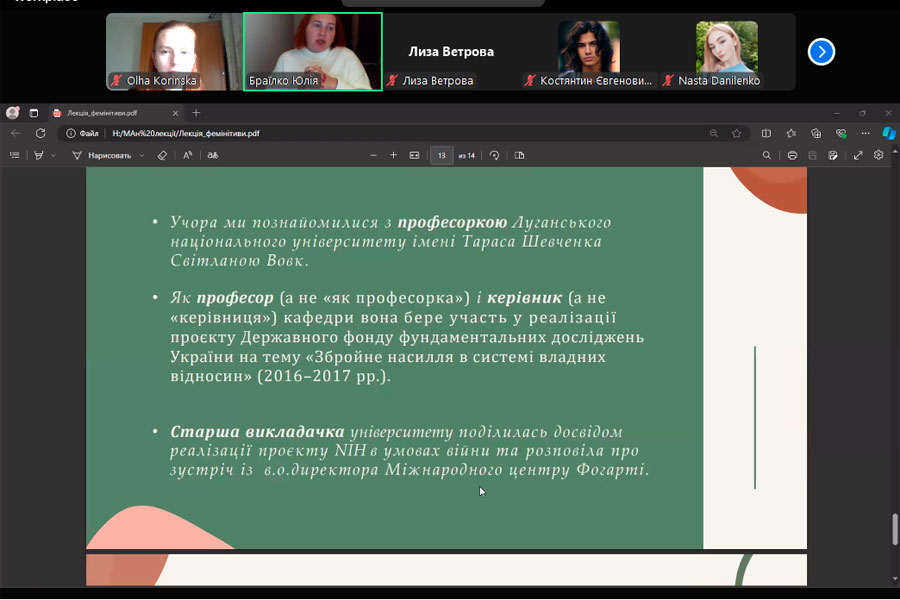900x600 pixels.
Task: Open Edge Settings and more menu
Action: pyautogui.click(x=865, y=133)
